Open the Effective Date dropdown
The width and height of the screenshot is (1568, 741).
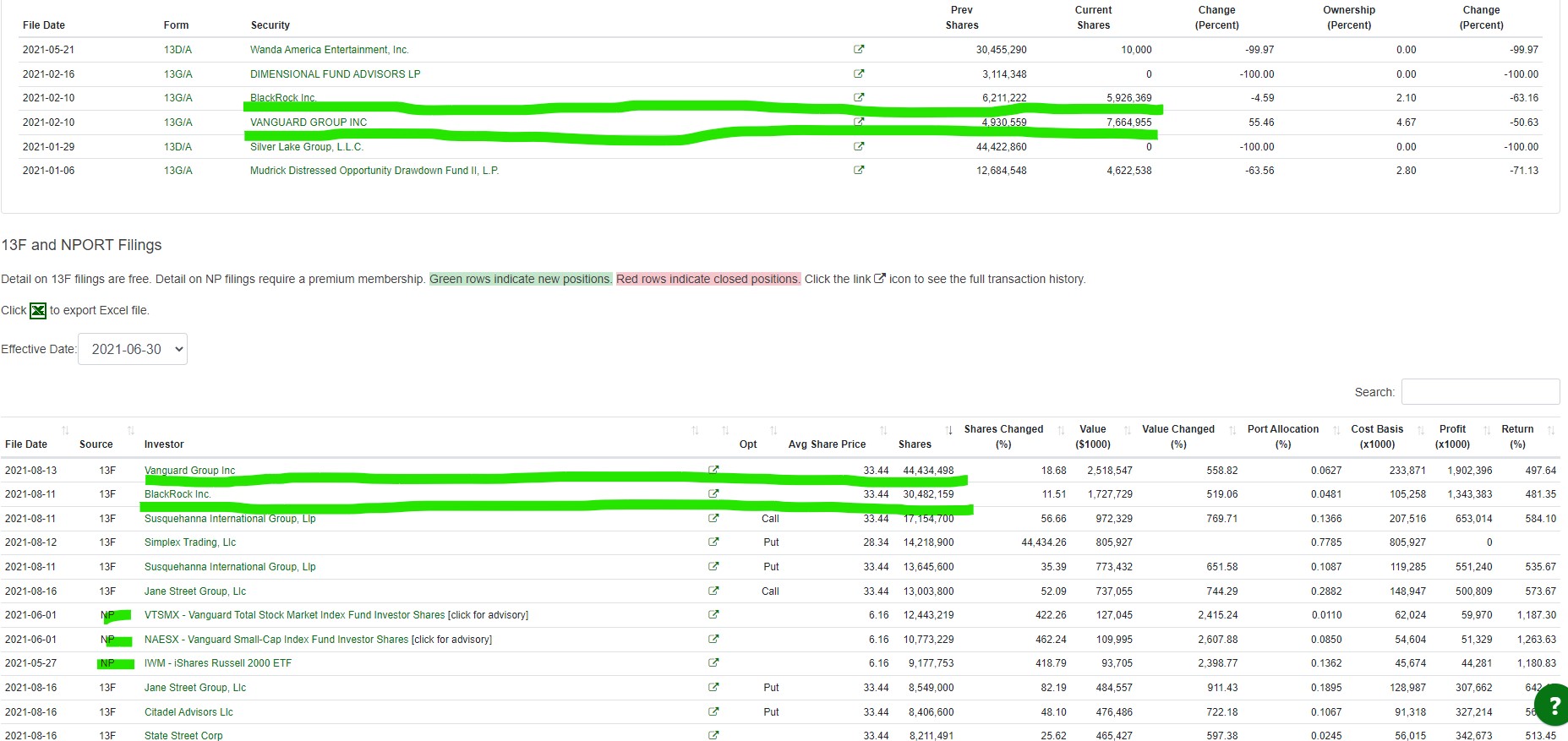(x=133, y=349)
